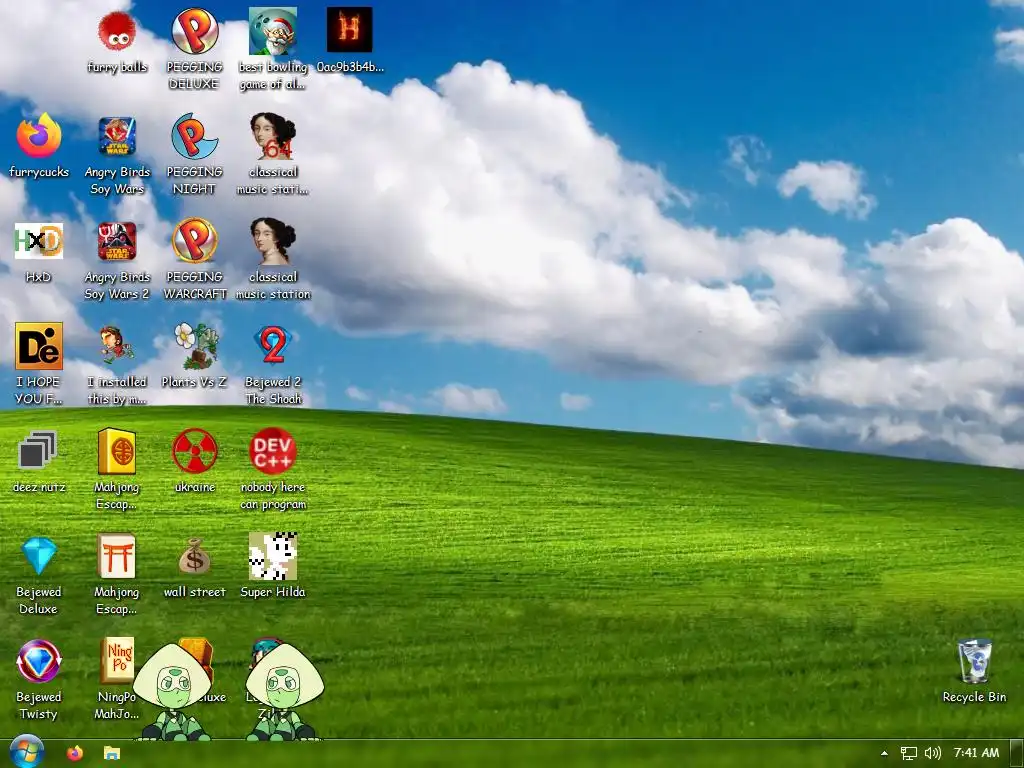Open the Windows Start menu orb
This screenshot has width=1024, height=768.
[26, 752]
